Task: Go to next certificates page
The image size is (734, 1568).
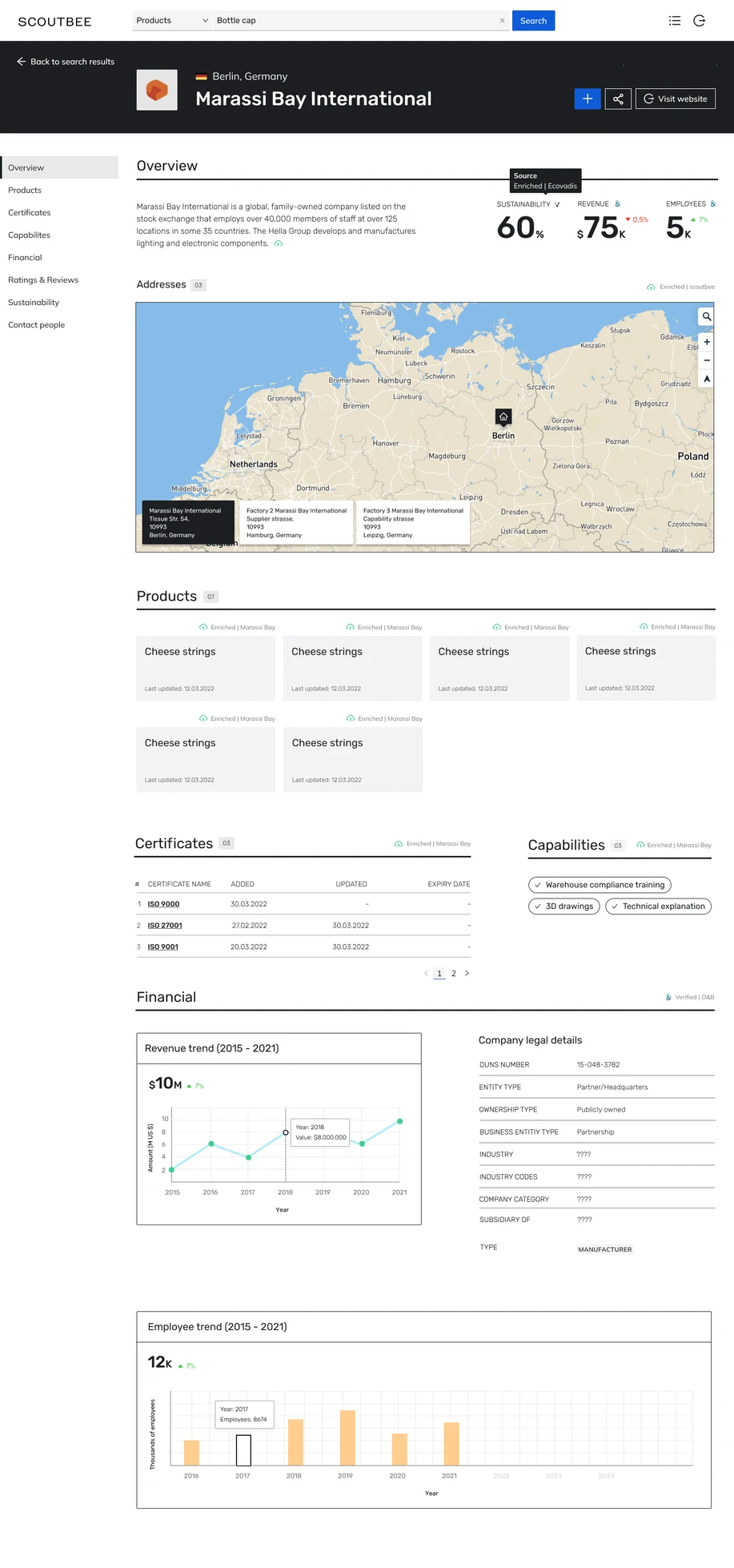Action: 467,973
